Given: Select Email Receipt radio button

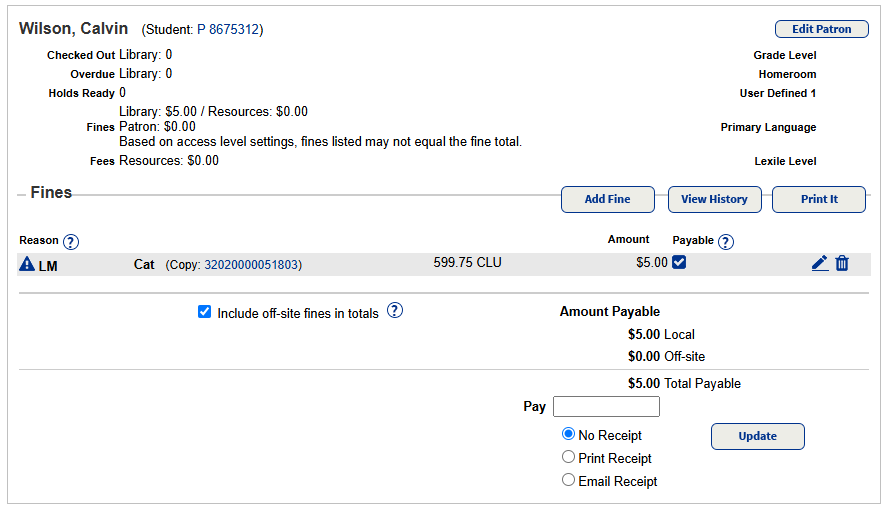Looking at the screenshot, I should 568,481.
